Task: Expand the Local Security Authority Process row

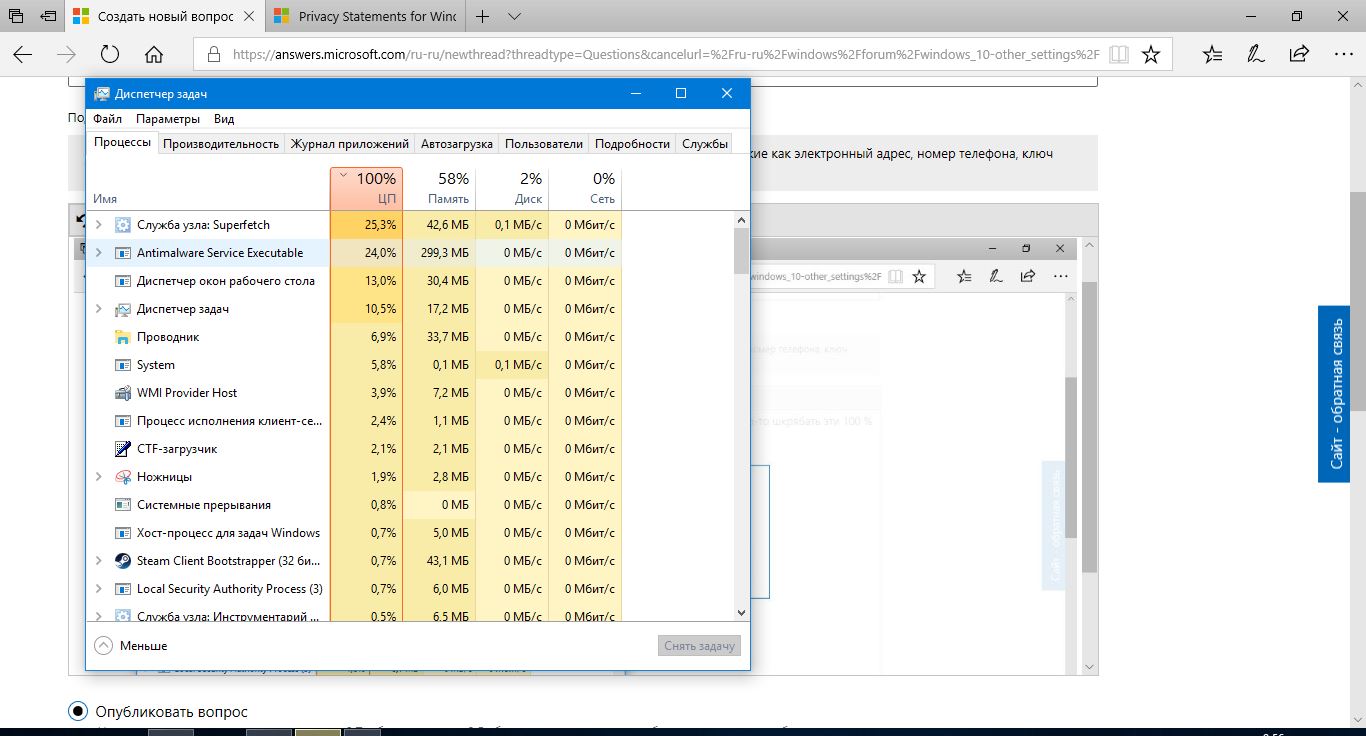Action: (98, 589)
